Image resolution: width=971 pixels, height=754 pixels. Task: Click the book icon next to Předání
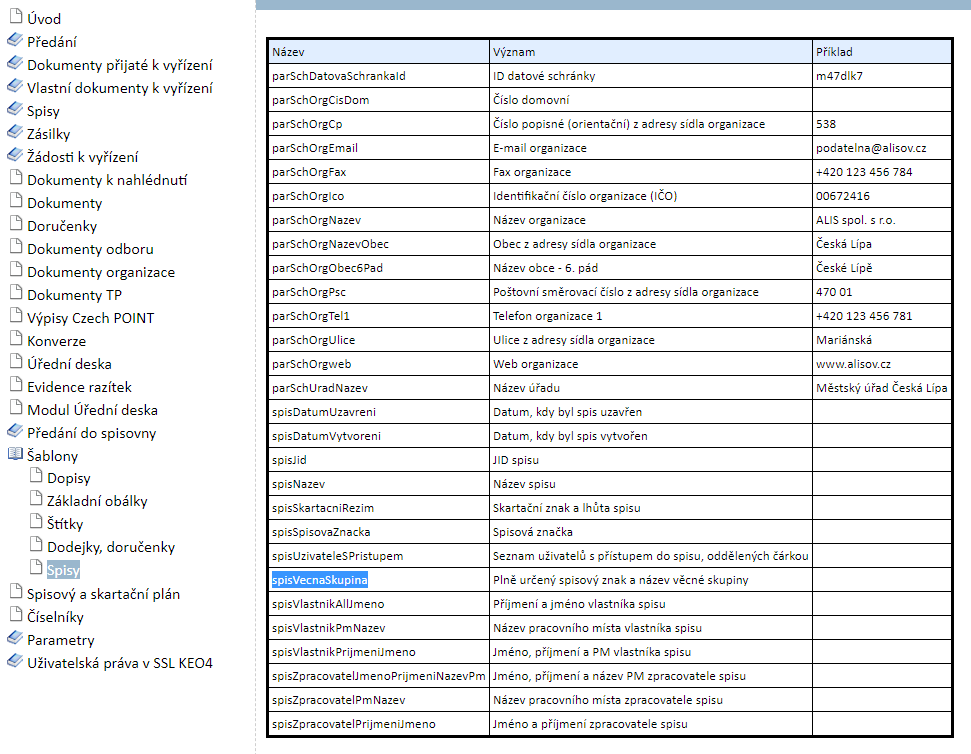coord(15,41)
